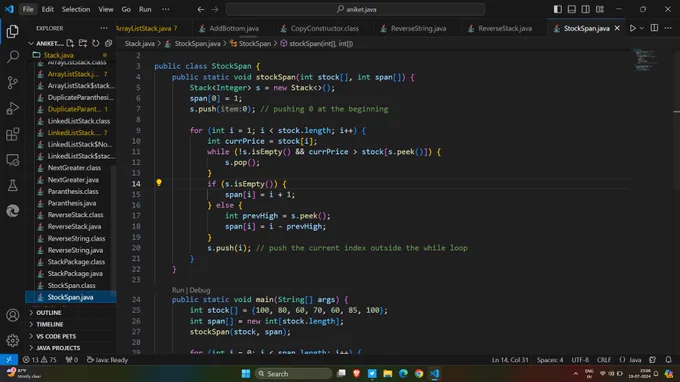The height and width of the screenshot is (382, 680).
Task: Click Ln 14, Col 31 cursor position
Action: (x=510, y=359)
